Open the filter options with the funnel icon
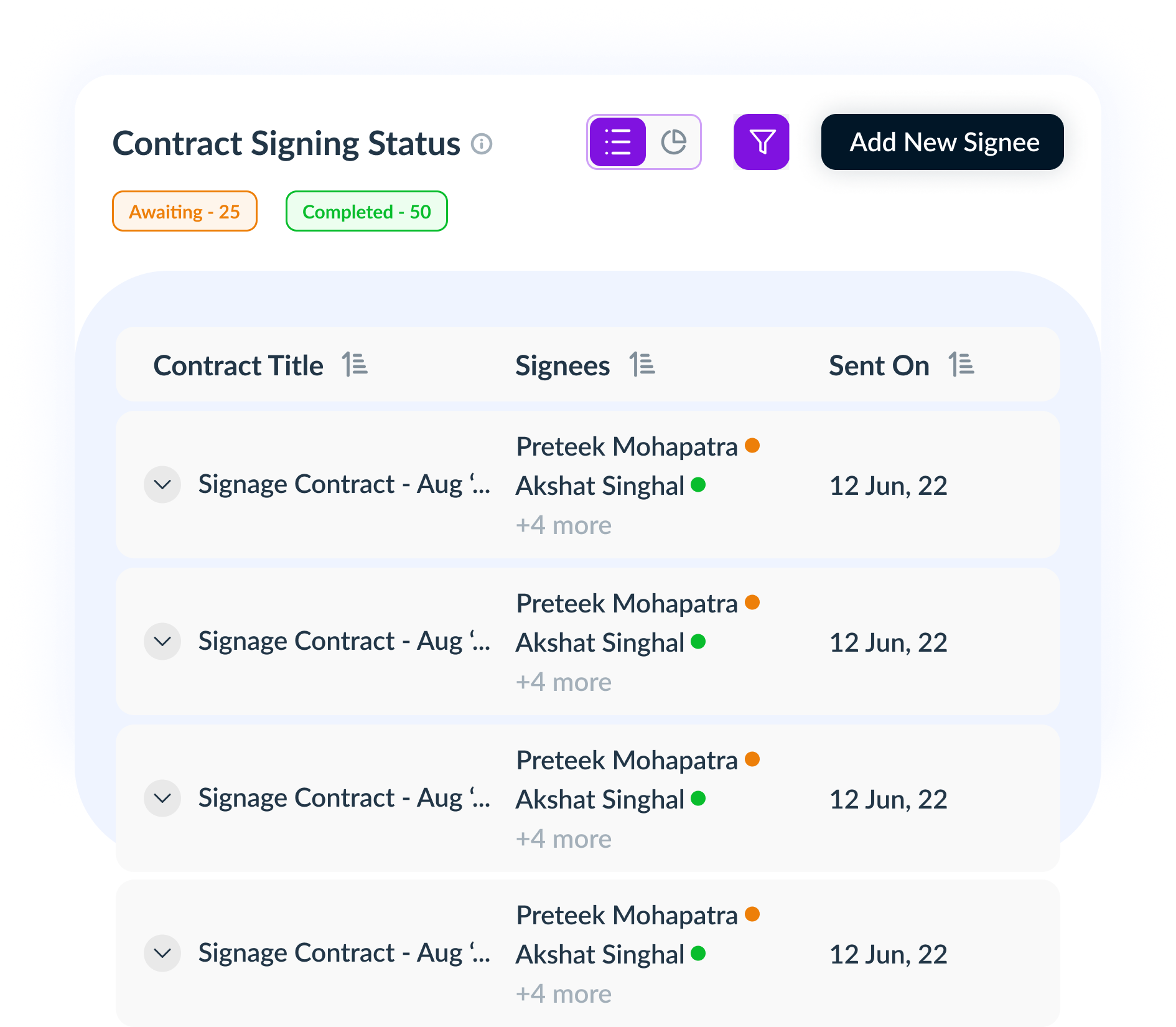Image resolution: width=1176 pixels, height=1027 pixels. click(762, 142)
